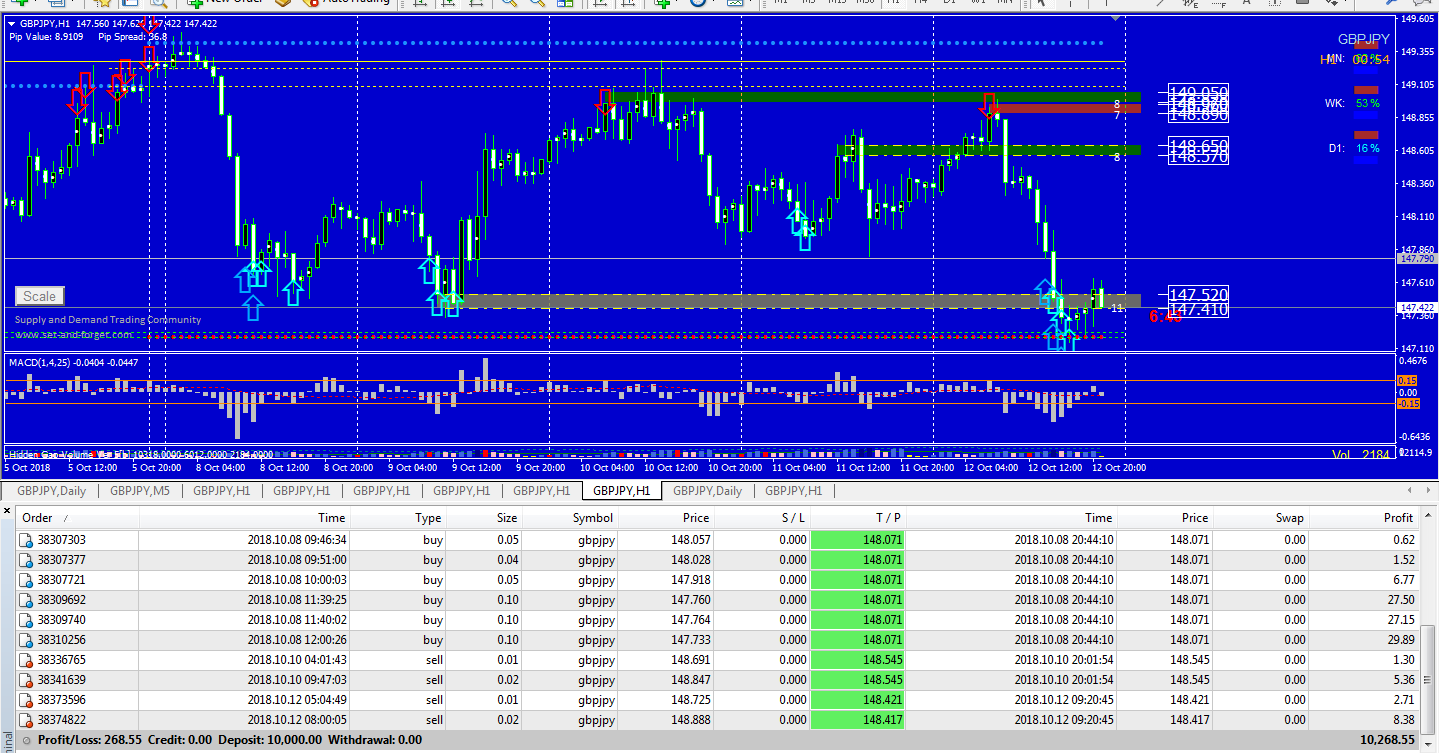The height and width of the screenshot is (753, 1439).
Task: Close the terminal panel with the X
Action: 8,512
